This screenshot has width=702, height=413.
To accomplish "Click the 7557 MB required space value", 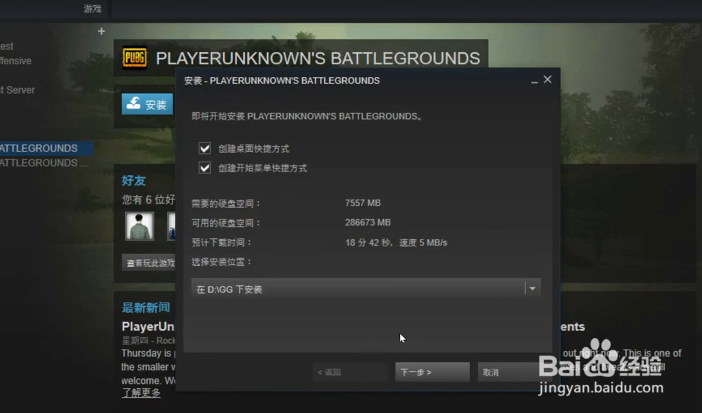I will point(363,203).
